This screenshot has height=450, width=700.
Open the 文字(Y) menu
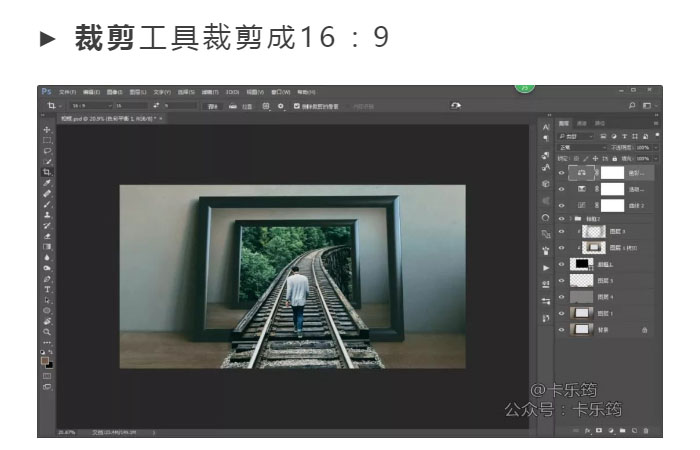(162, 92)
